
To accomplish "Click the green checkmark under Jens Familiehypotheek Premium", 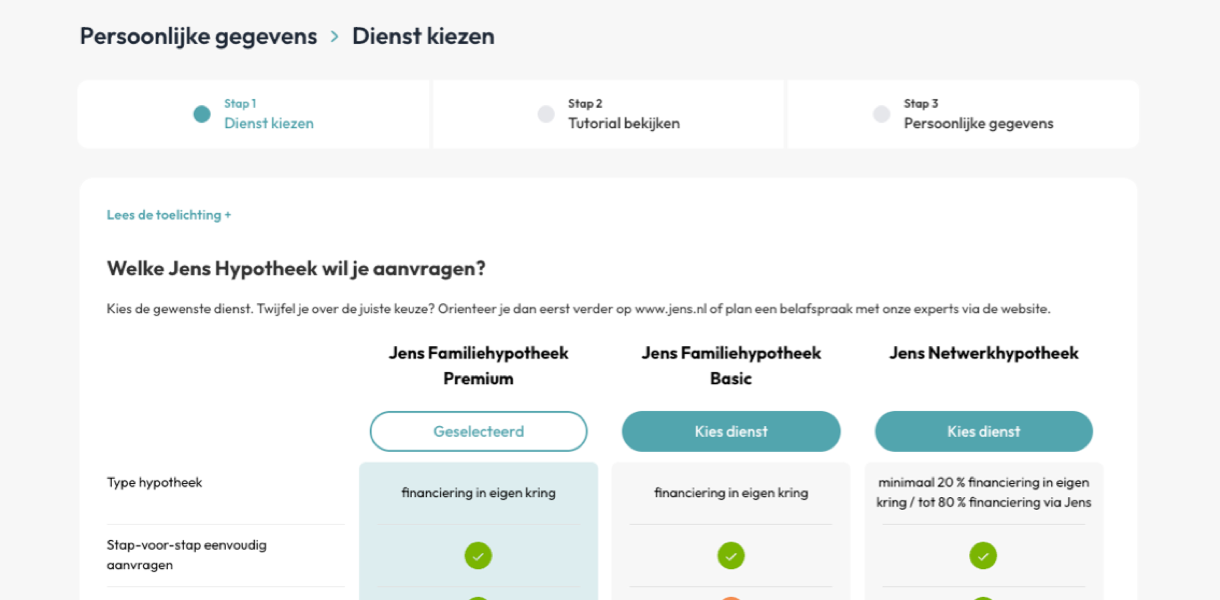I will (478, 554).
